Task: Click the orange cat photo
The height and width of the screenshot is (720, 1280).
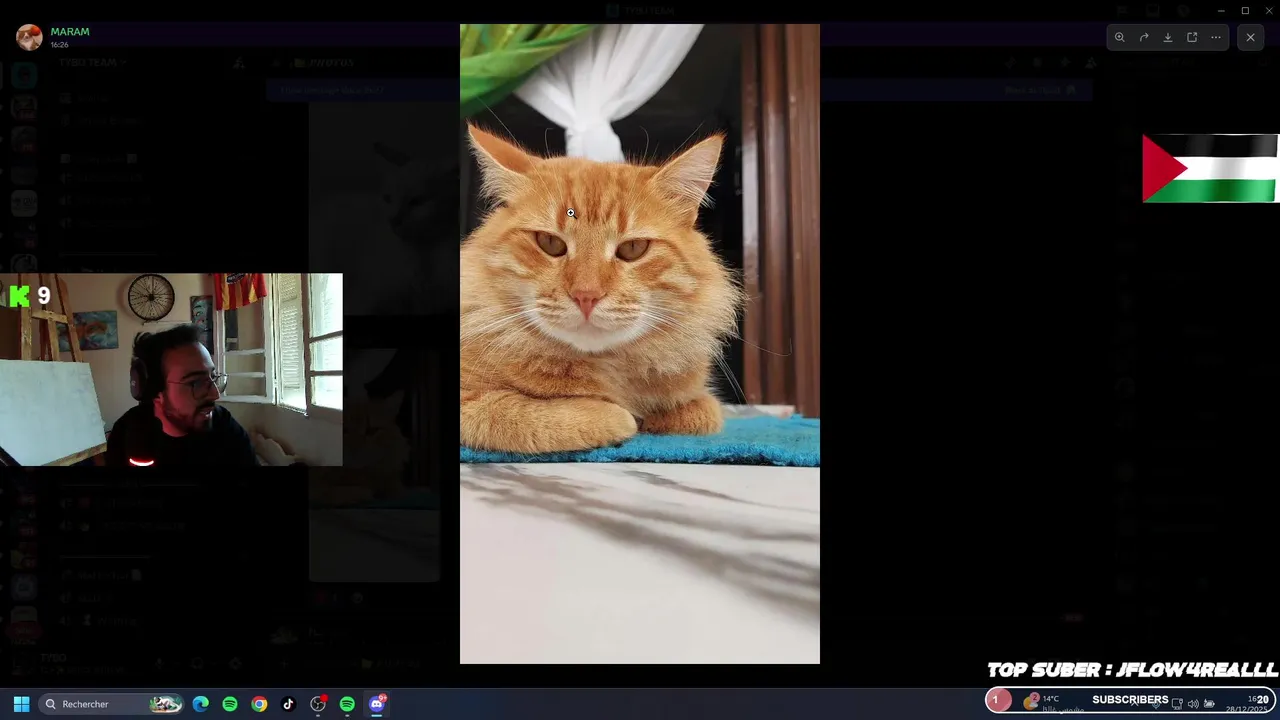Action: click(x=640, y=344)
